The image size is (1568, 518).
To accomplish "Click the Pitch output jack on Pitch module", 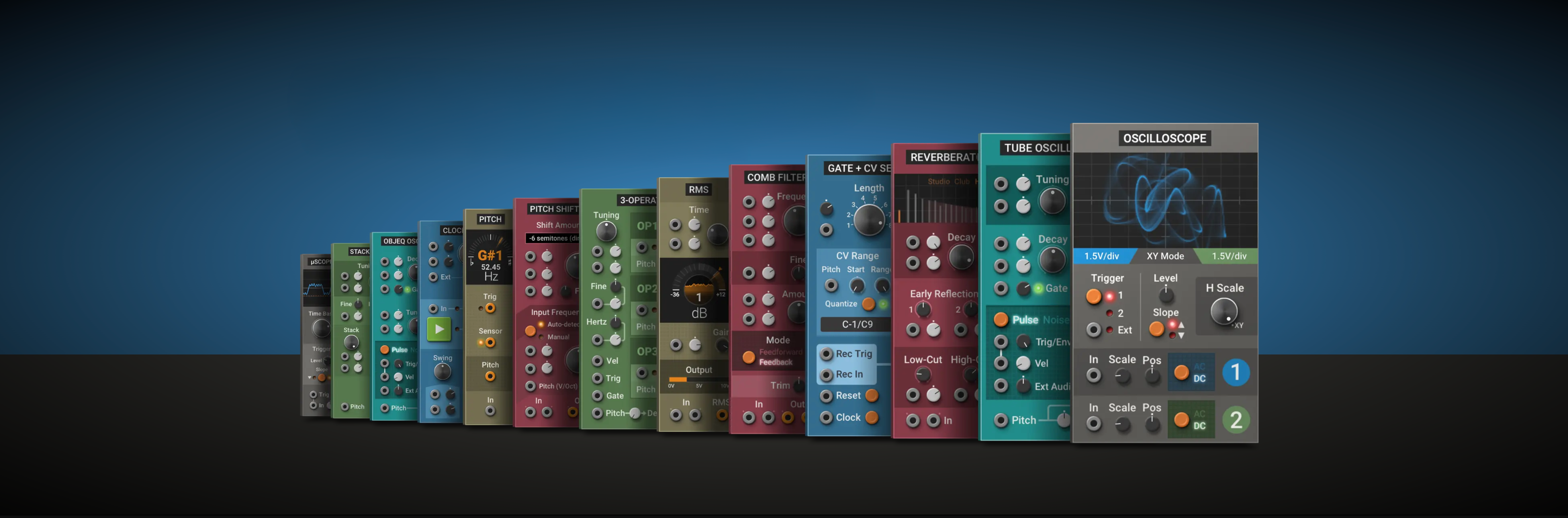I will point(490,377).
